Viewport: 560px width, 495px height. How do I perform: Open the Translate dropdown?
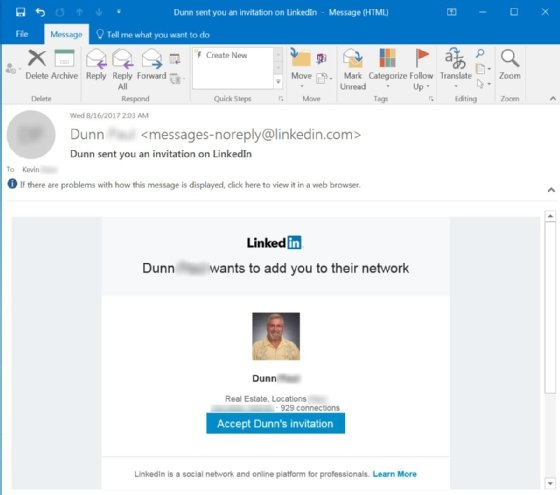point(456,68)
